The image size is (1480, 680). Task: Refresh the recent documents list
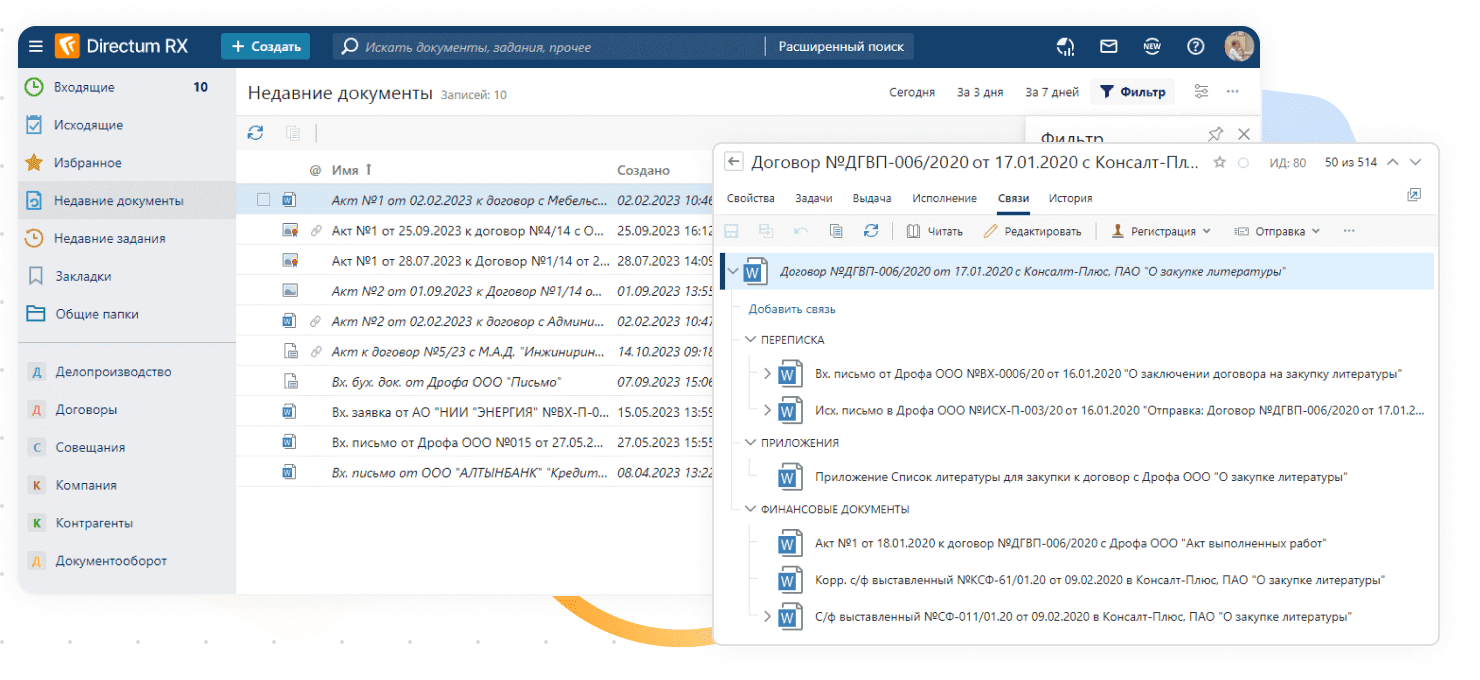[x=256, y=133]
